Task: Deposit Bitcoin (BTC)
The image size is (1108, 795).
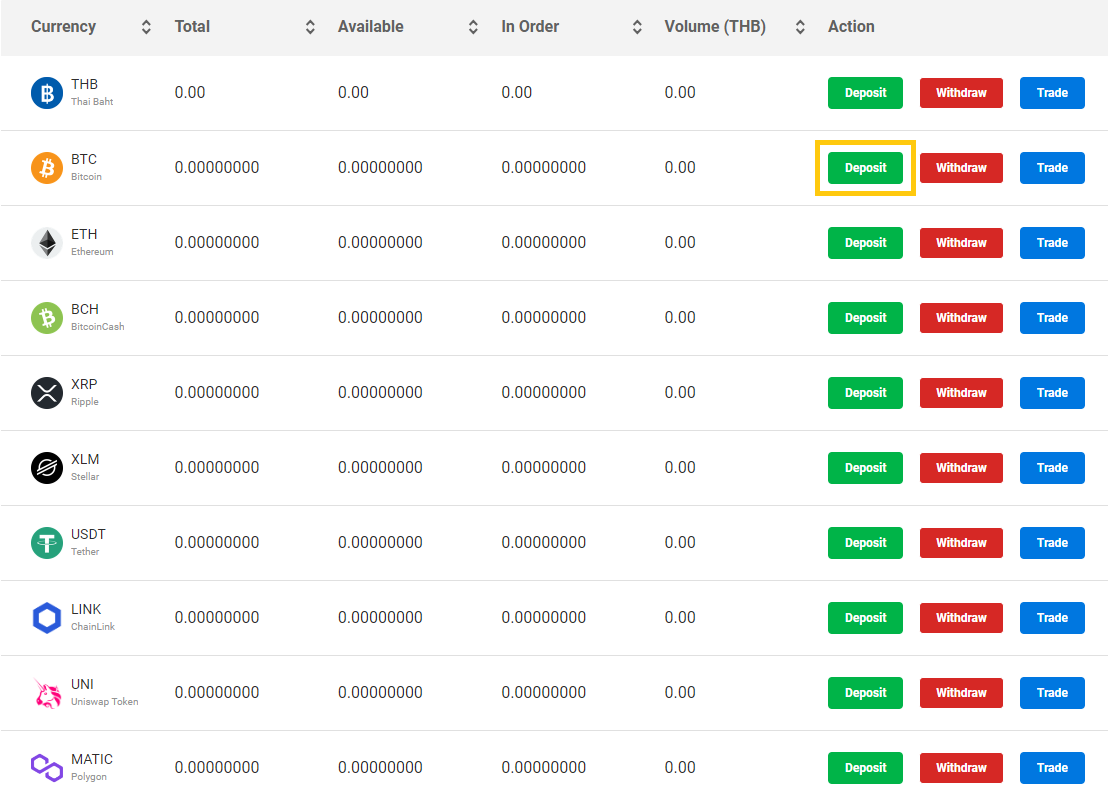Action: pyautogui.click(x=865, y=168)
